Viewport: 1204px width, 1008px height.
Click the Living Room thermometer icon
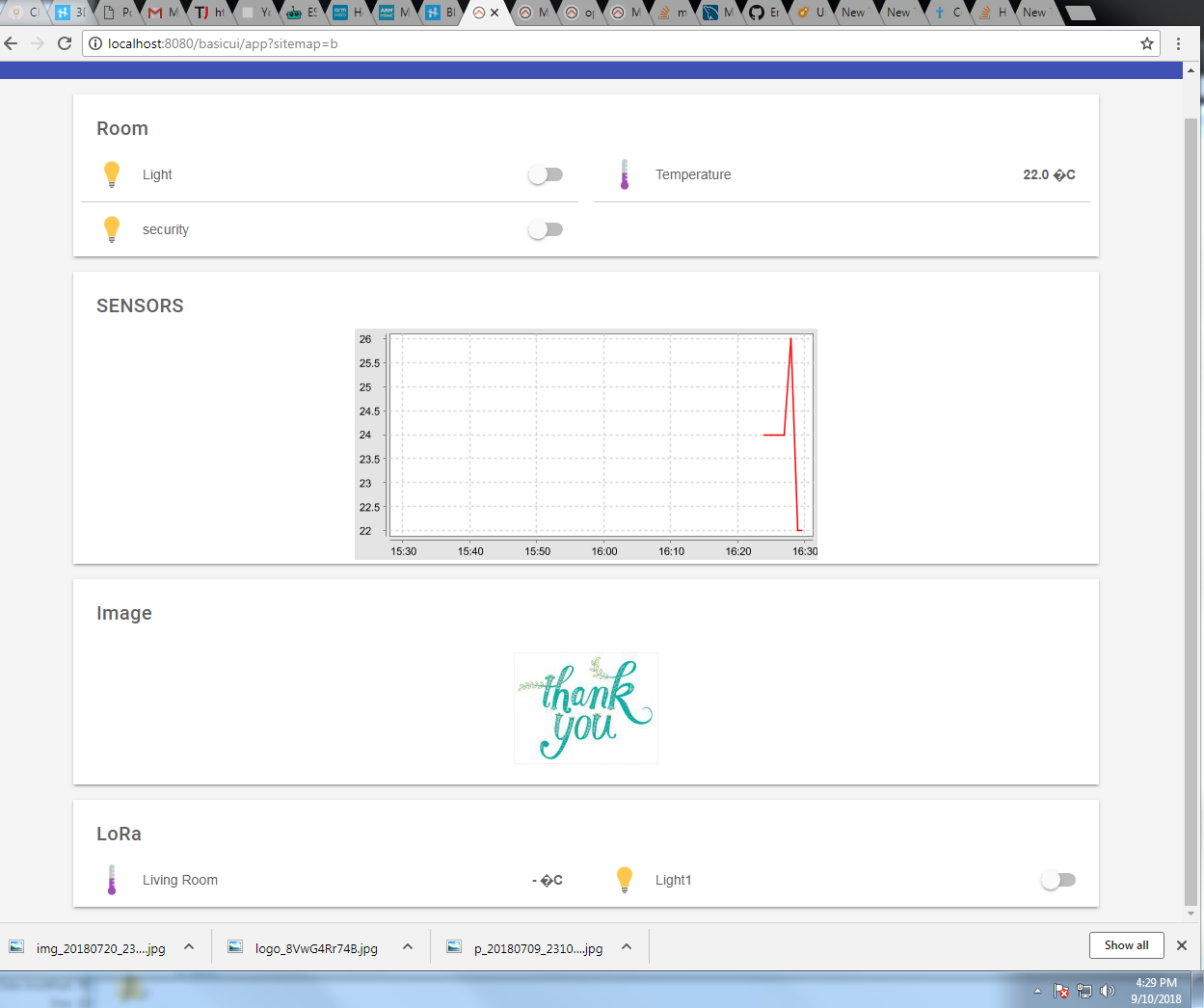pyautogui.click(x=112, y=880)
